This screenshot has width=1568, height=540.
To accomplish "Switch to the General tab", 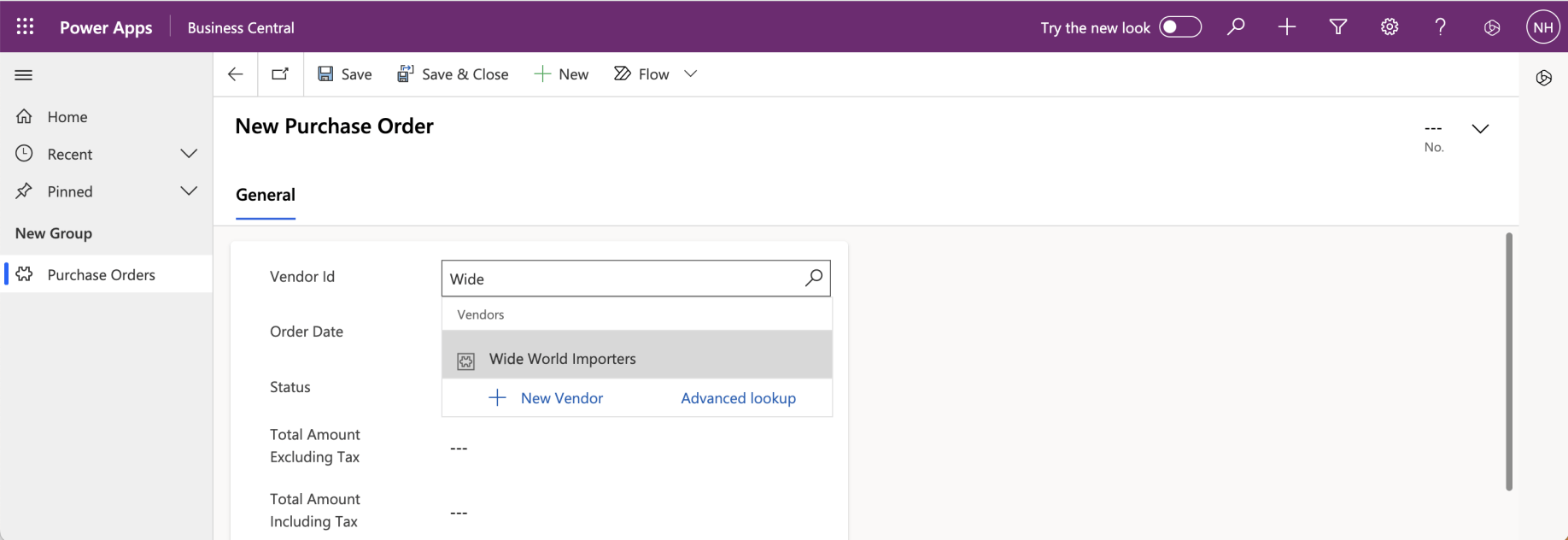I will tap(266, 195).
